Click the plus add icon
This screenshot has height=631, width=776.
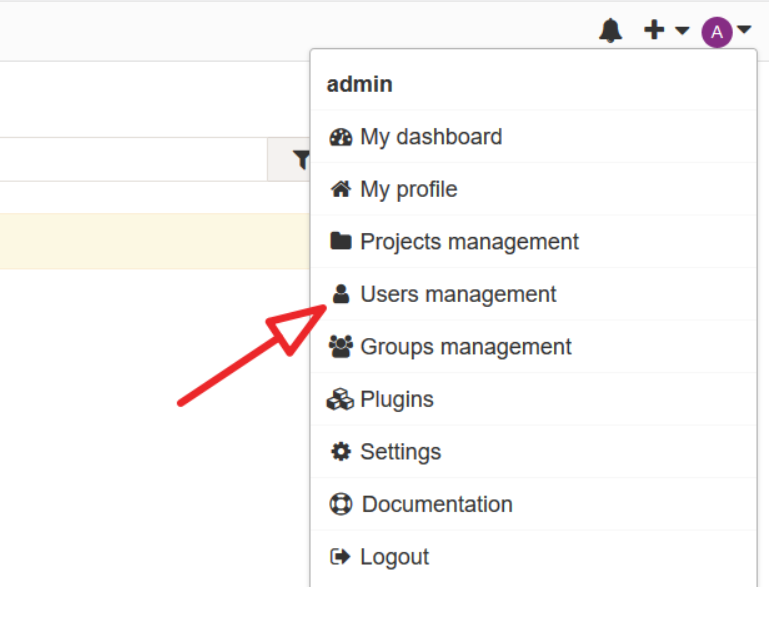654,31
